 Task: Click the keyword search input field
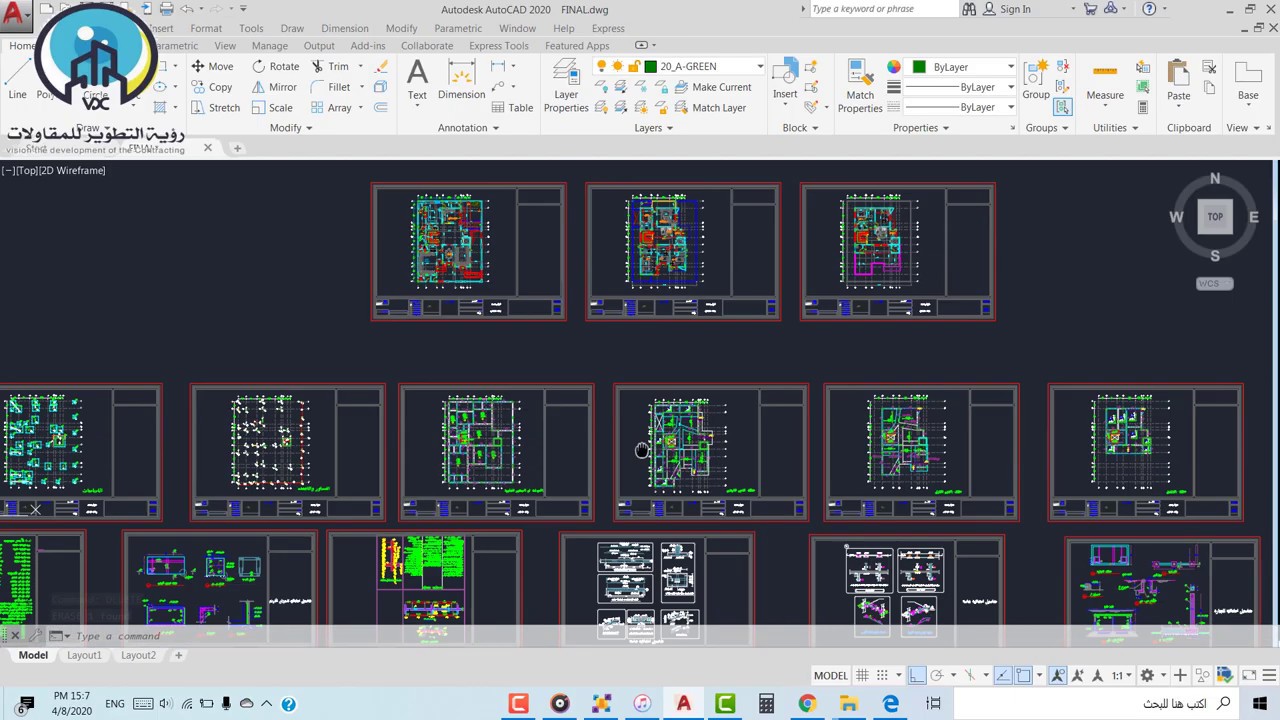[883, 9]
